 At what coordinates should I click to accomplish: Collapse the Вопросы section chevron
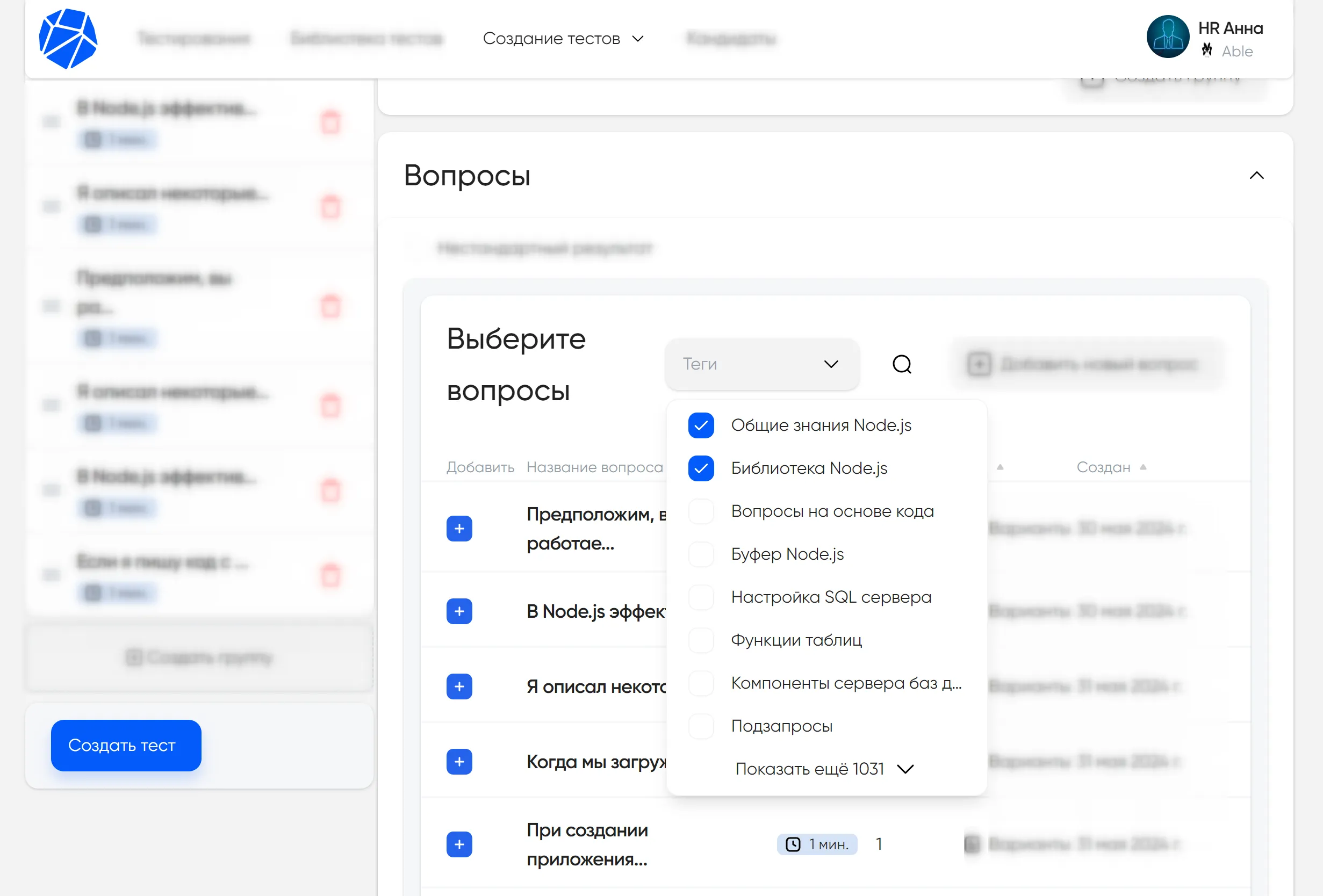click(x=1256, y=176)
